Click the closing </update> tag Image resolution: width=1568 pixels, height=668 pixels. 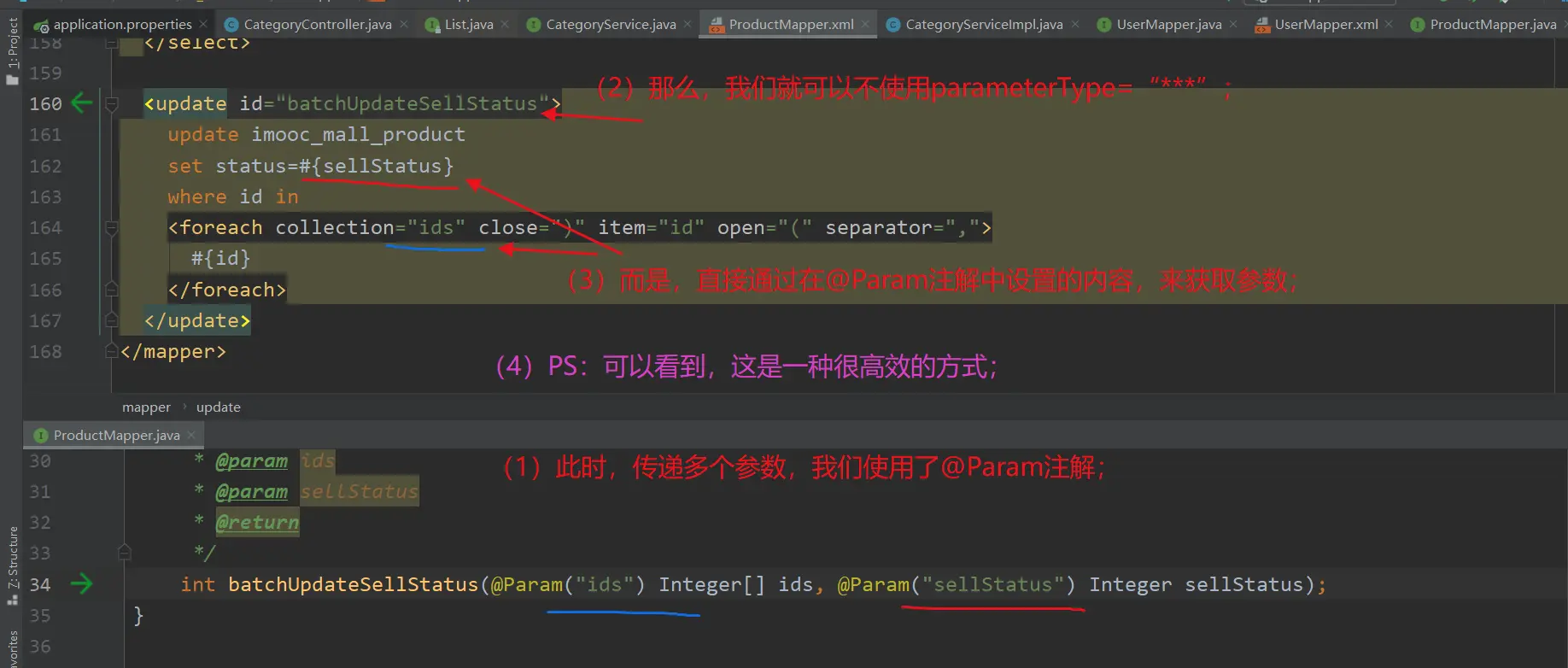point(197,320)
